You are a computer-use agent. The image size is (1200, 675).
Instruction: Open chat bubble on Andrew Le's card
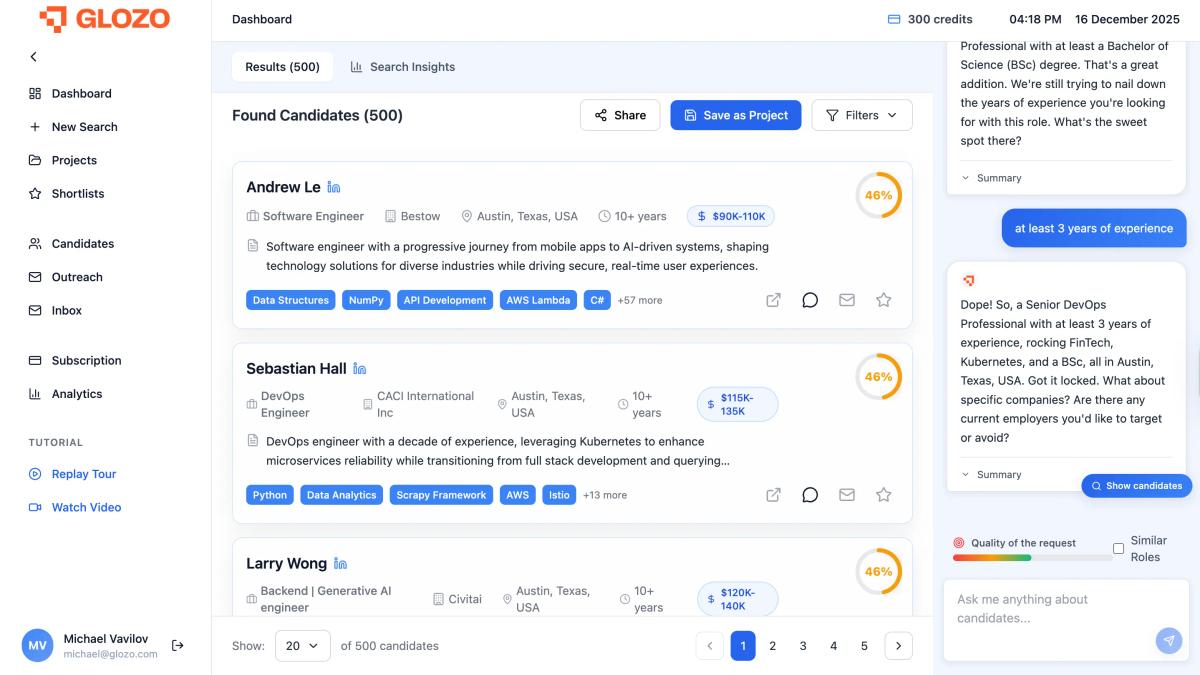810,299
